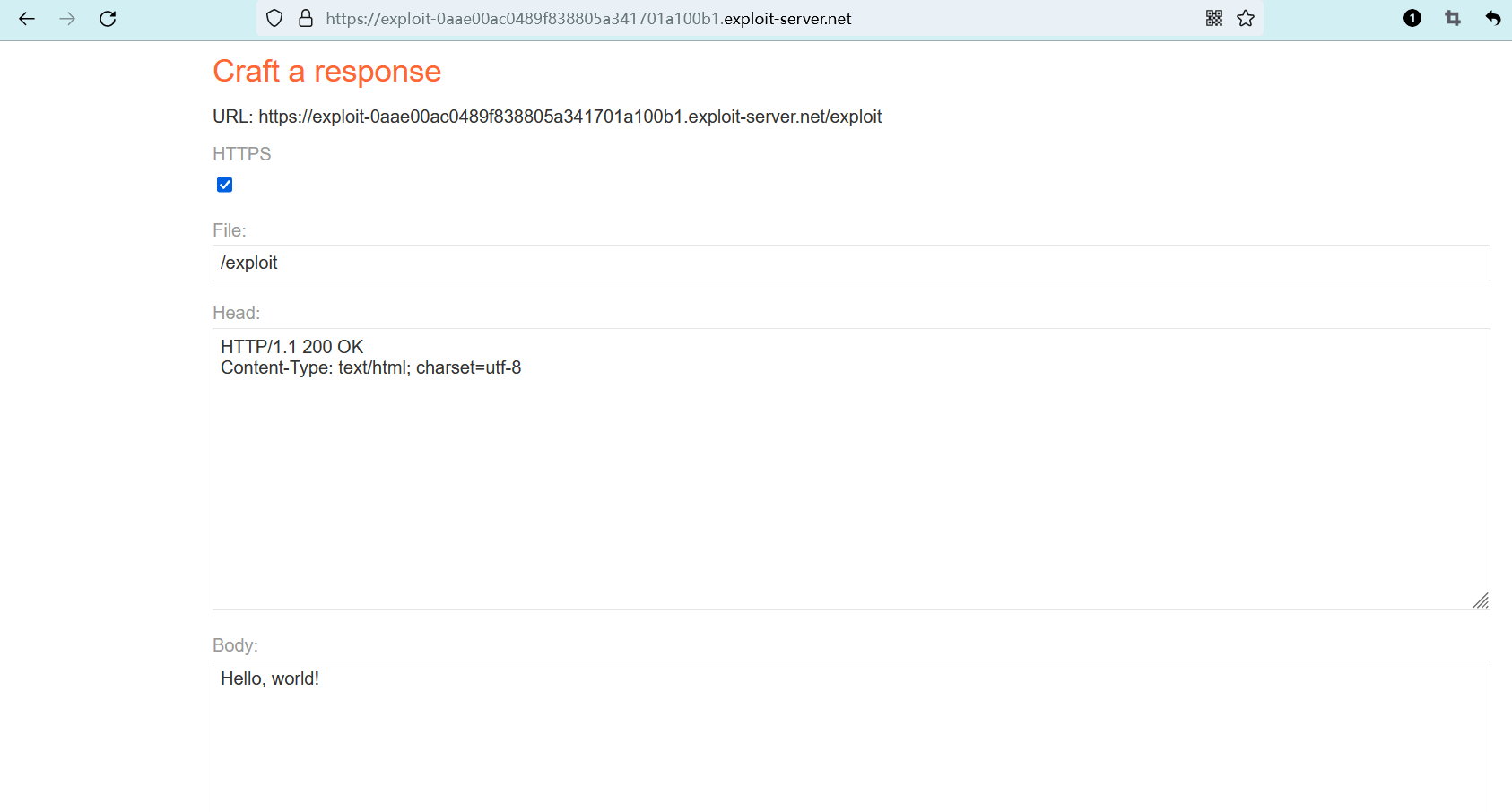
Task: Click the 'Head:' label
Action: click(237, 313)
